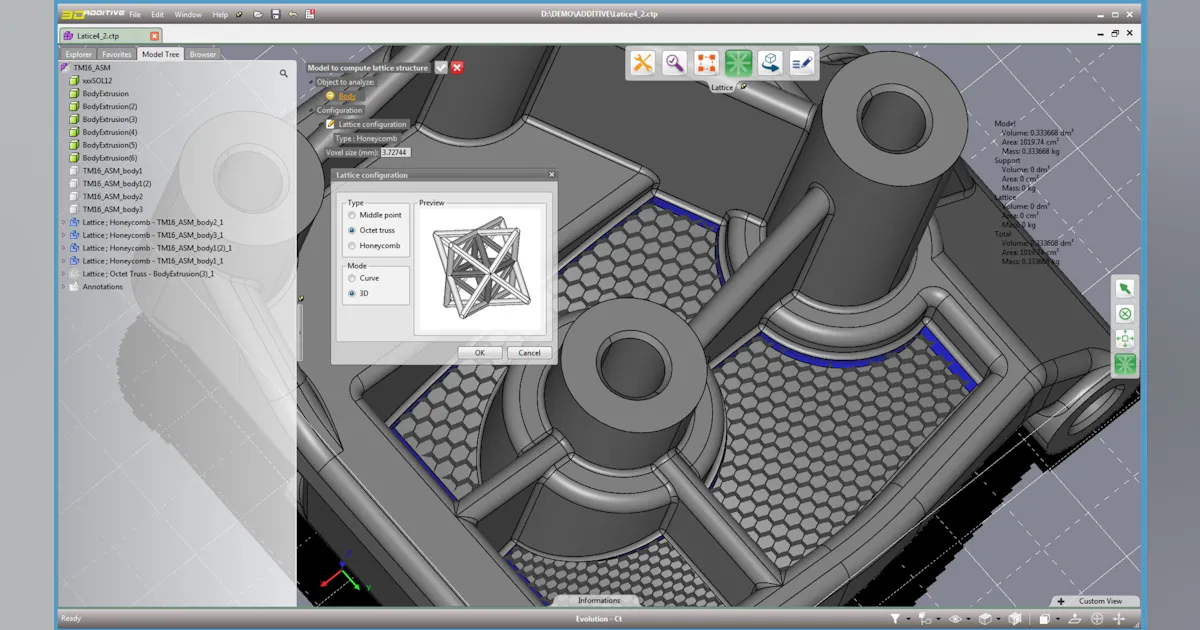Click the search magnifier in model tree
The height and width of the screenshot is (630, 1200).
tap(284, 73)
